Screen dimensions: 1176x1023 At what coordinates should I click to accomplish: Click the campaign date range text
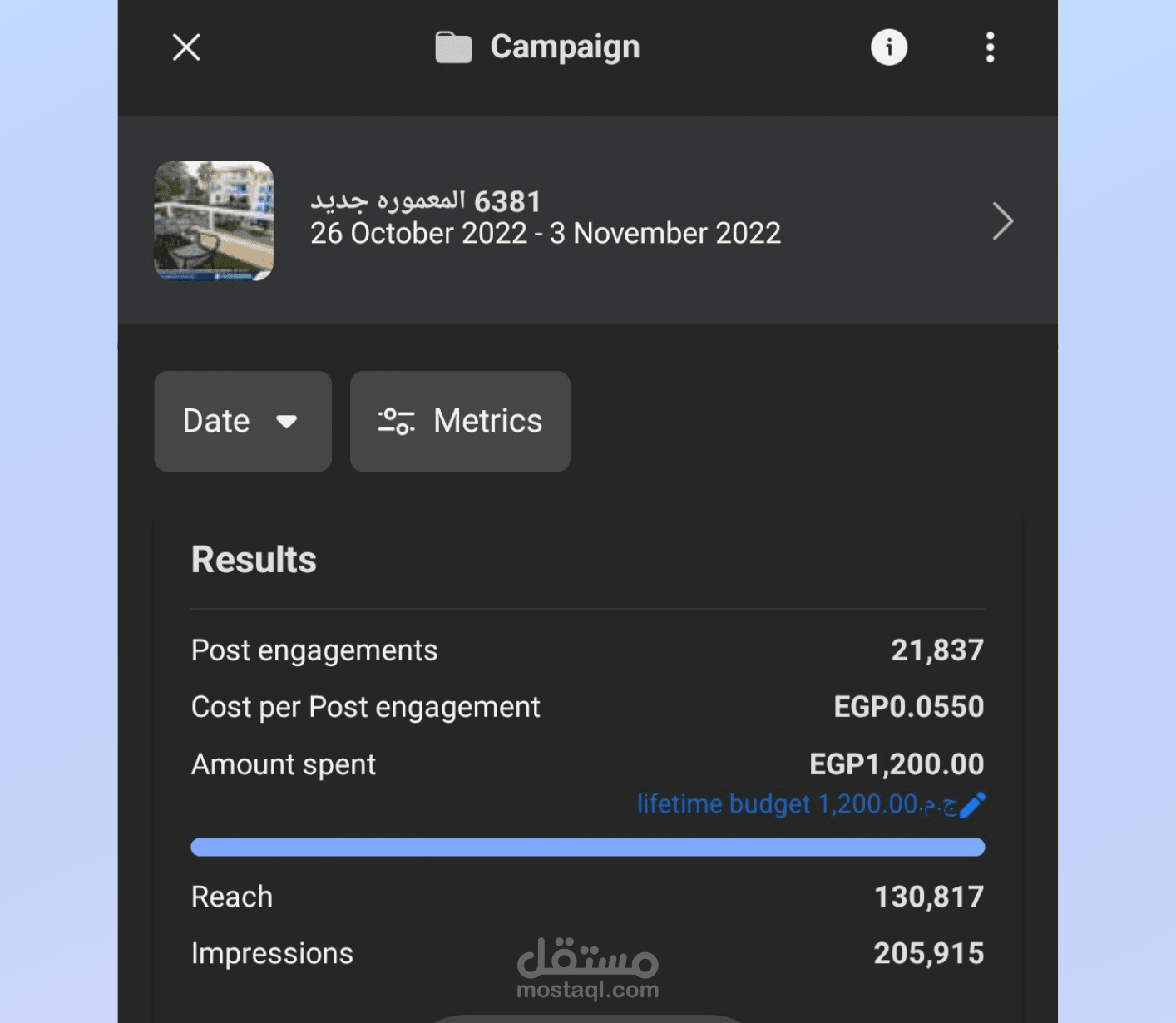coord(546,234)
